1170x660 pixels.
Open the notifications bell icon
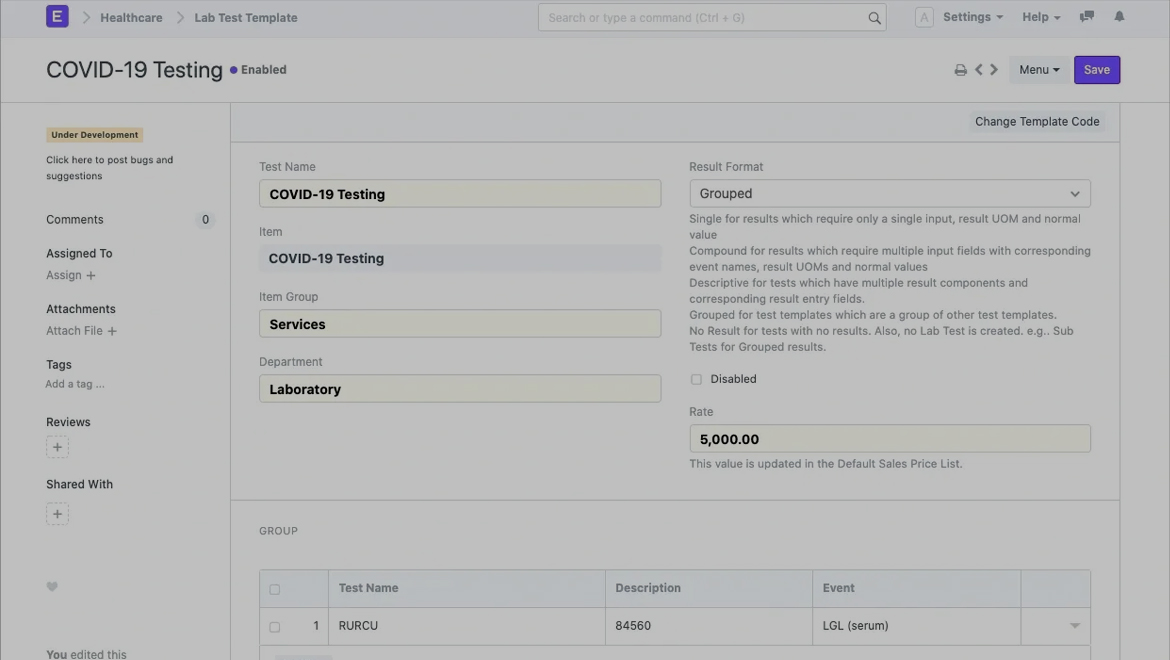tap(1119, 17)
